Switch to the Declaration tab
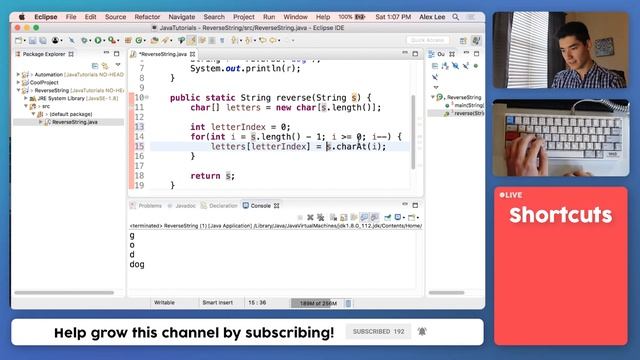The image size is (640, 360). click(x=219, y=206)
